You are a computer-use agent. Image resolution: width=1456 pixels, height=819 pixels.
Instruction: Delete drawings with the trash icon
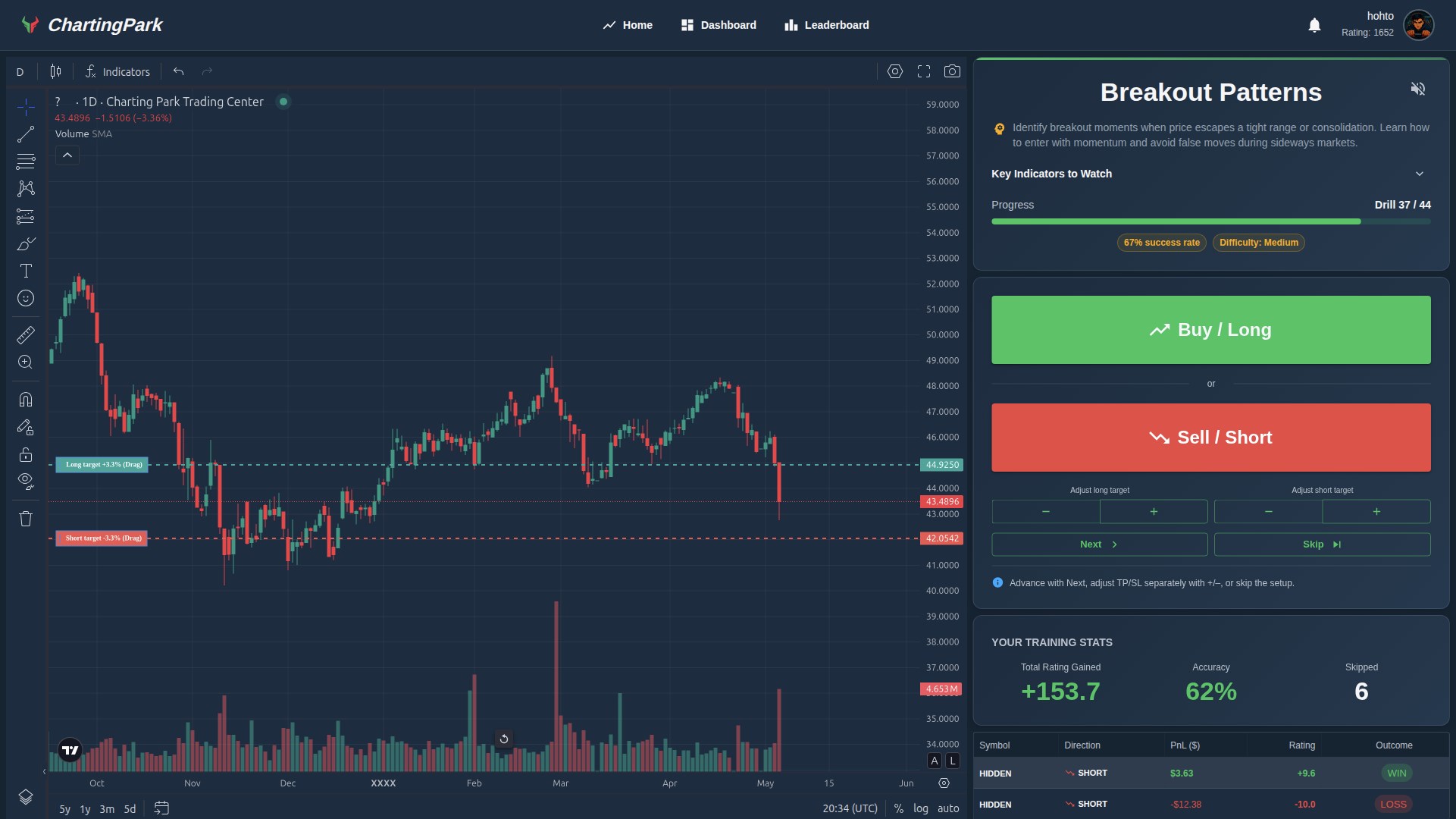click(x=26, y=519)
